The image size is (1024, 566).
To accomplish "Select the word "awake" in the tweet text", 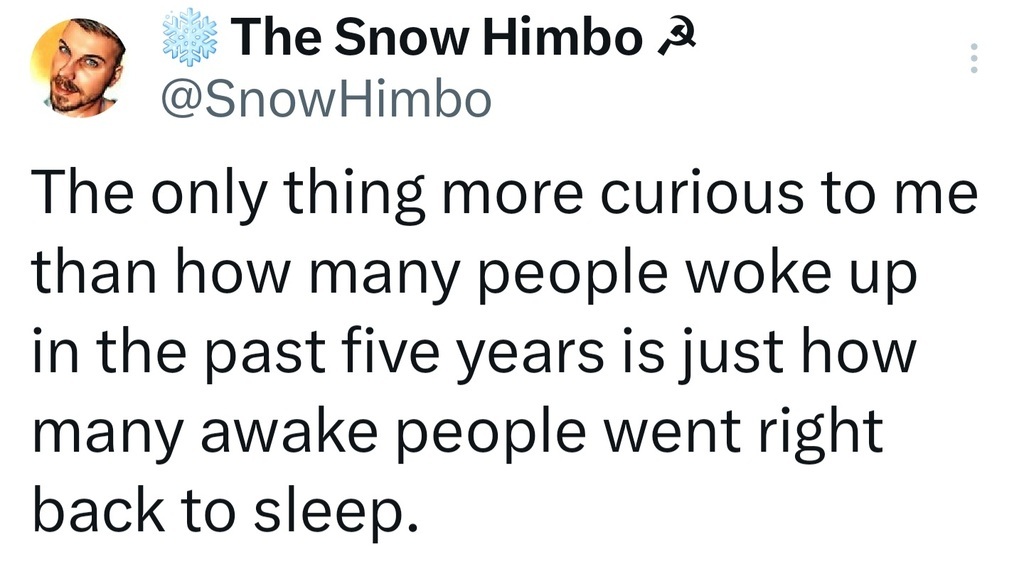I will [289, 433].
